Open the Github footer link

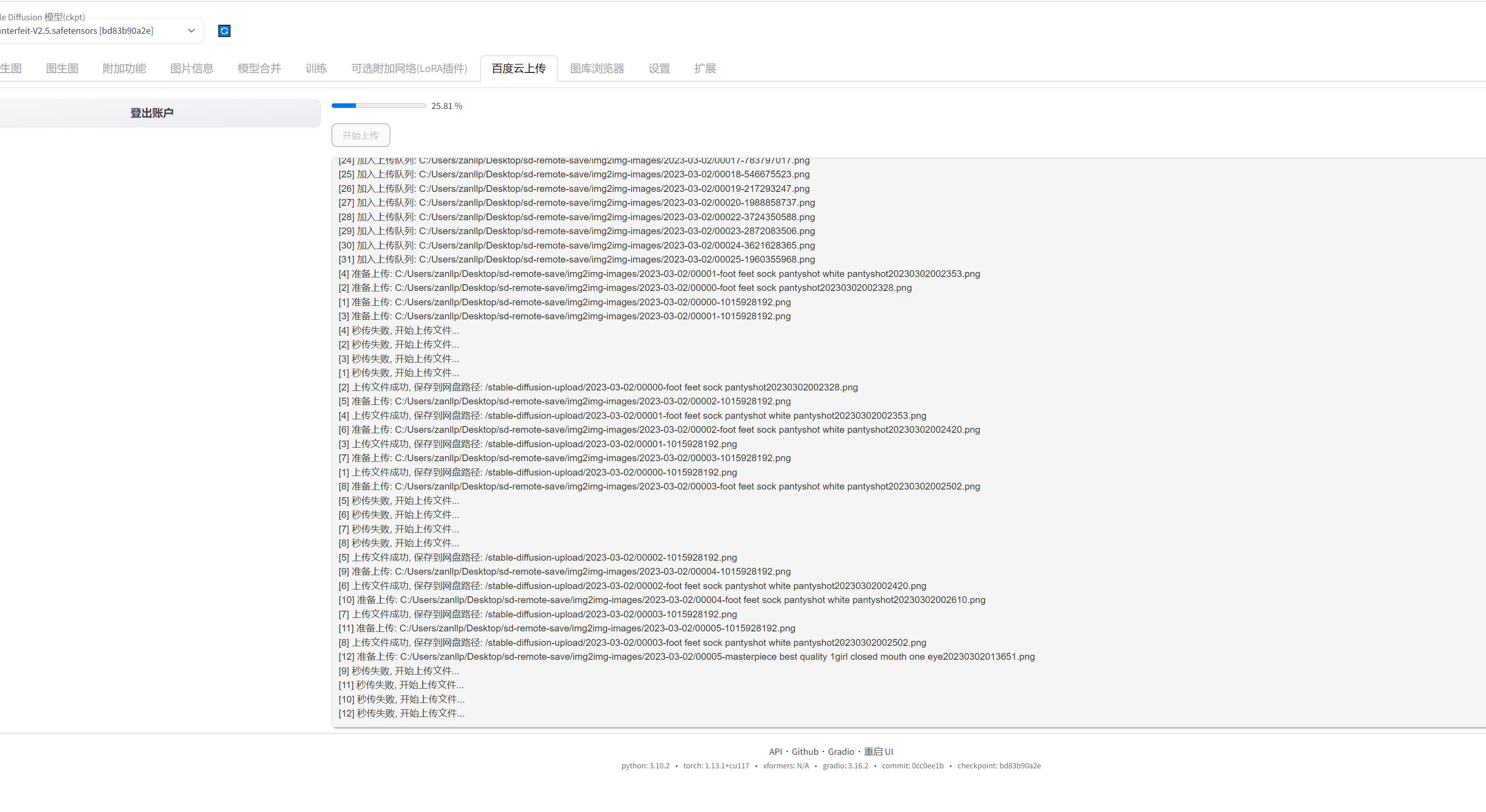coord(805,752)
